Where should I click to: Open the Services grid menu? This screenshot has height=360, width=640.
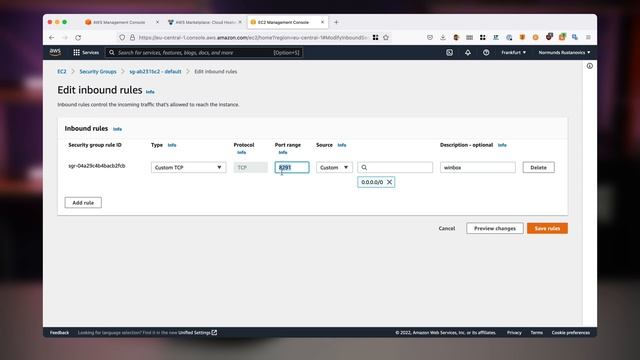[x=86, y=53]
